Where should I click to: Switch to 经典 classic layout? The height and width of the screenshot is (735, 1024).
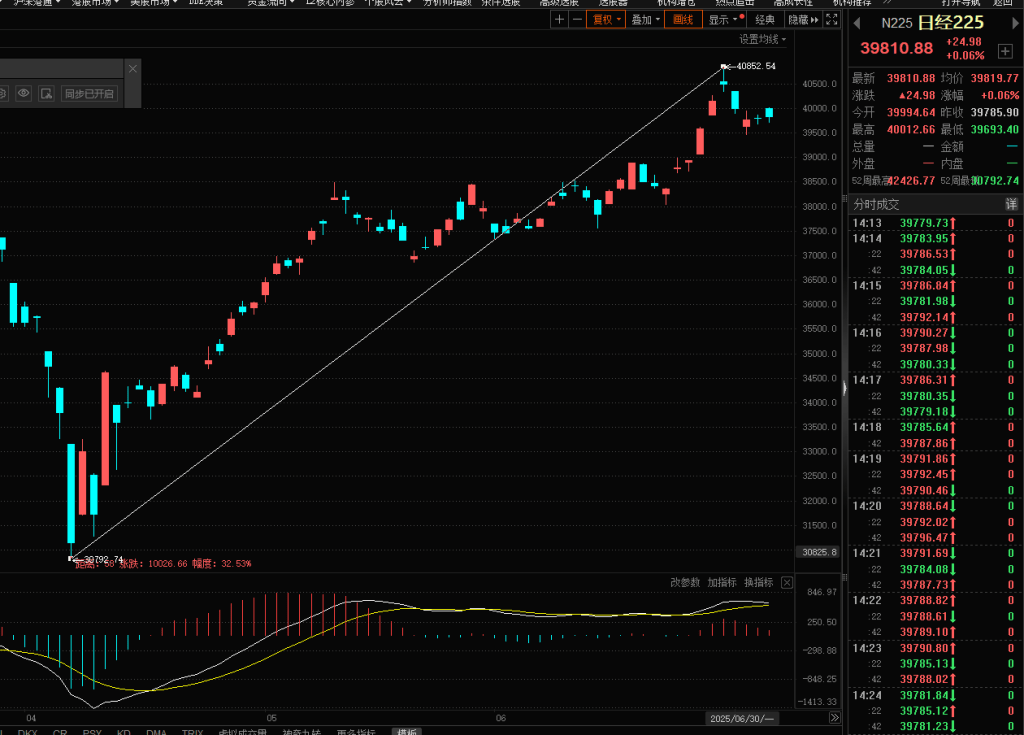(x=765, y=20)
